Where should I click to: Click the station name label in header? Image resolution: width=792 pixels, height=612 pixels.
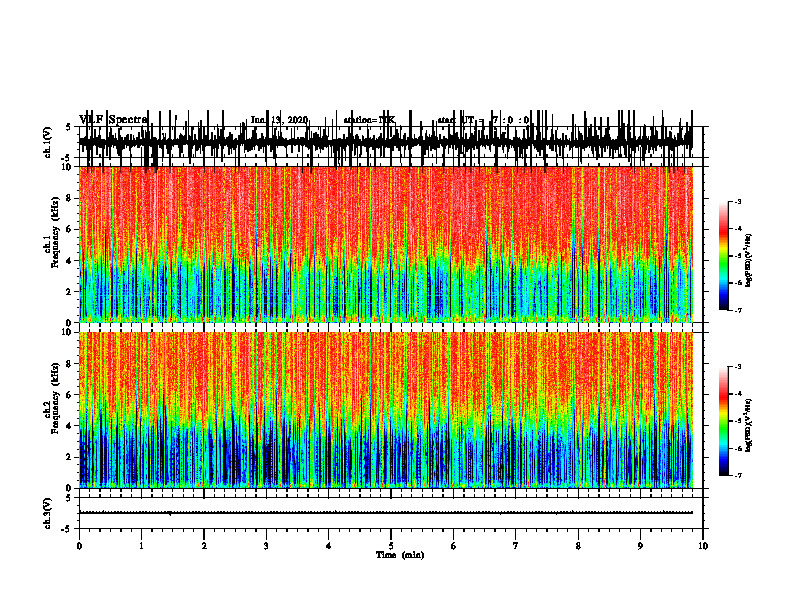click(x=369, y=120)
